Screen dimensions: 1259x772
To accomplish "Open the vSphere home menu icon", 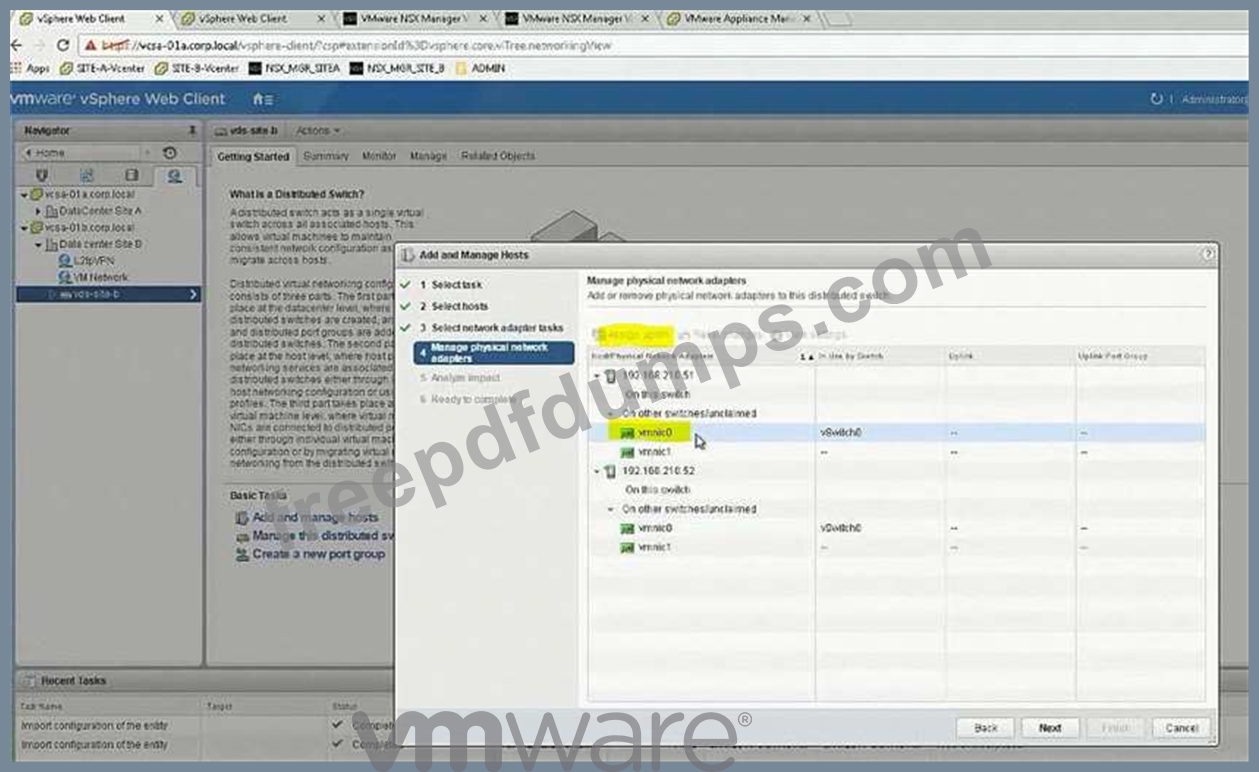I will (x=263, y=99).
